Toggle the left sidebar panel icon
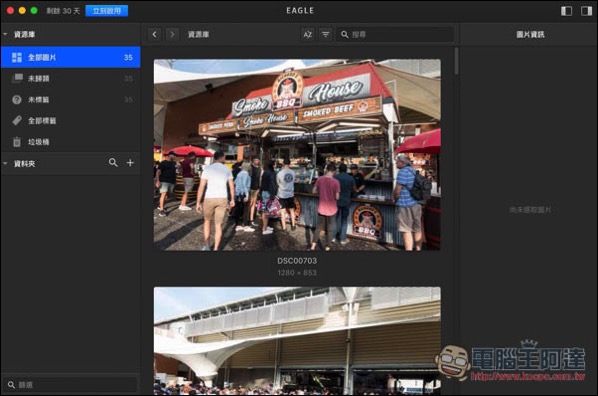This screenshot has height=396, width=598. (x=566, y=11)
